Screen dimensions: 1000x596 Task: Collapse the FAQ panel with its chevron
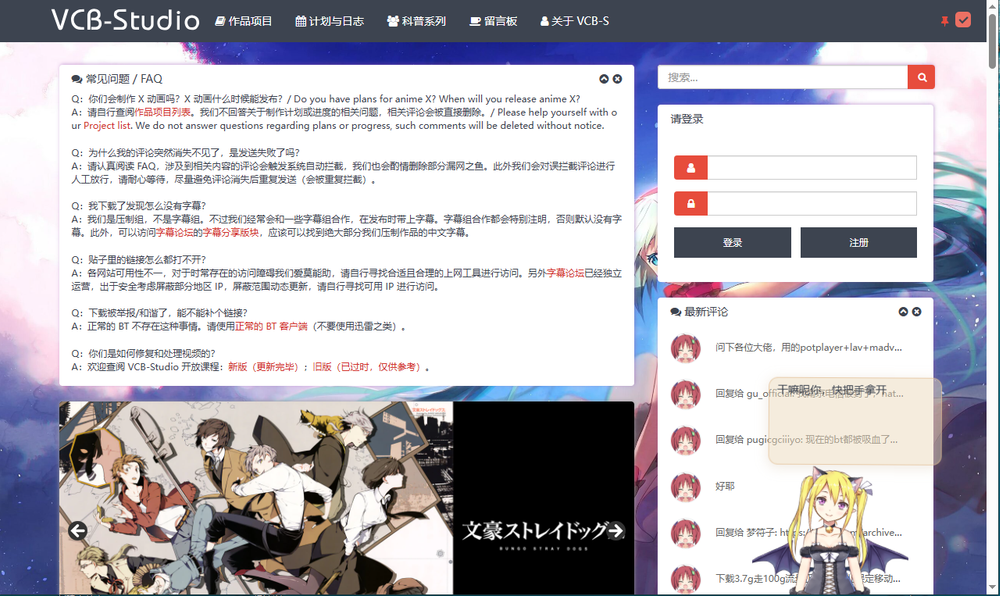pyautogui.click(x=604, y=78)
